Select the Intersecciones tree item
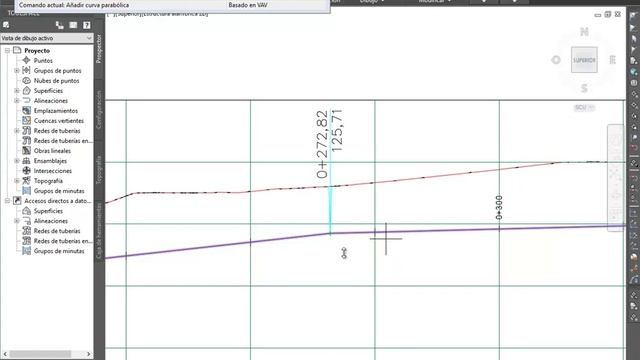Screen dimensions: 640x360 point(53,171)
